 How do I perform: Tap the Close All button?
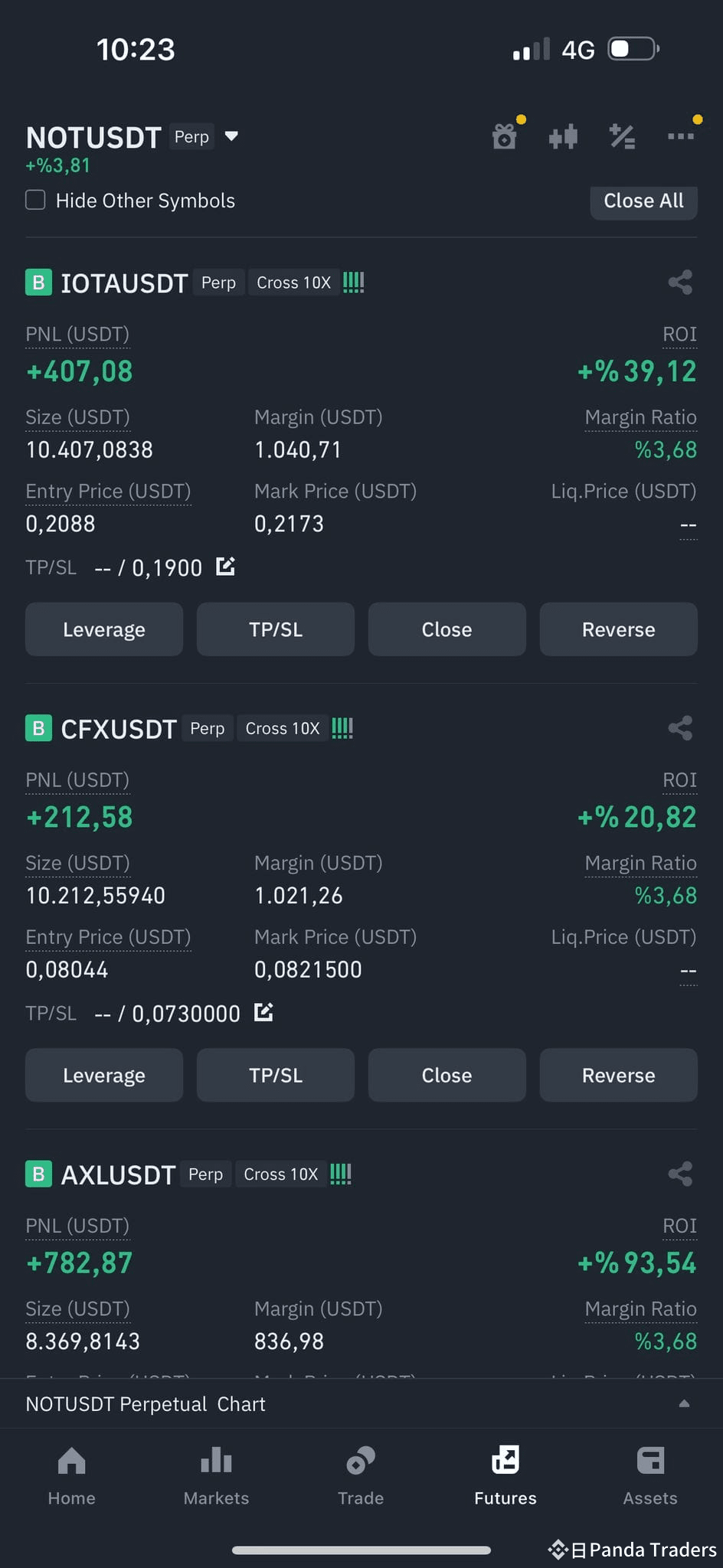(643, 201)
